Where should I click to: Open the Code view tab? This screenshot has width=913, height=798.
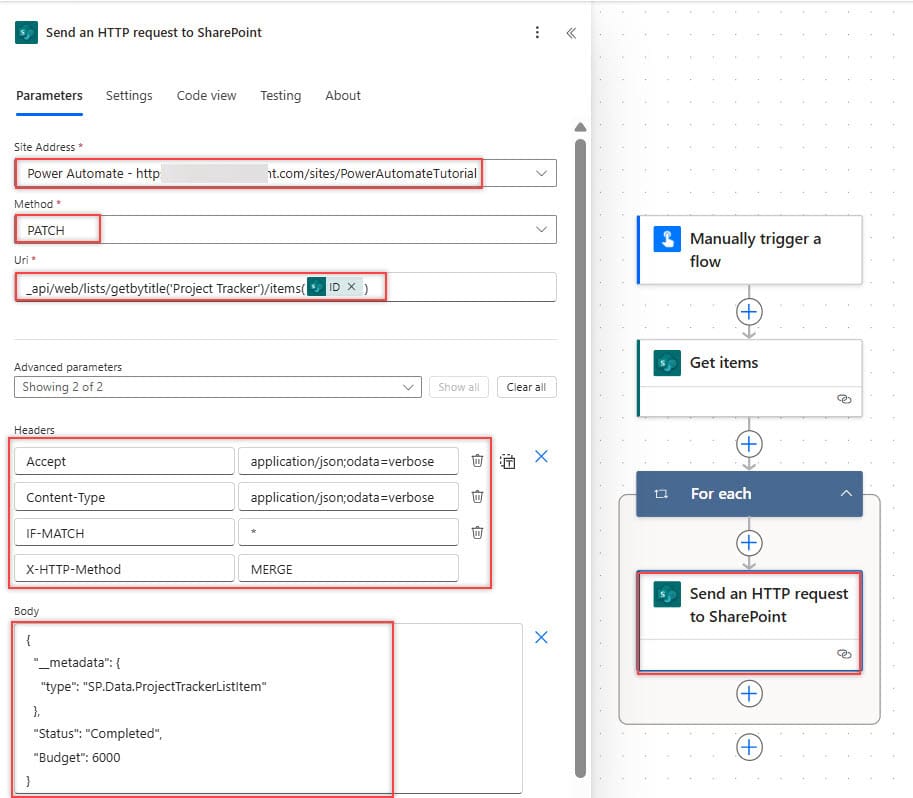207,96
